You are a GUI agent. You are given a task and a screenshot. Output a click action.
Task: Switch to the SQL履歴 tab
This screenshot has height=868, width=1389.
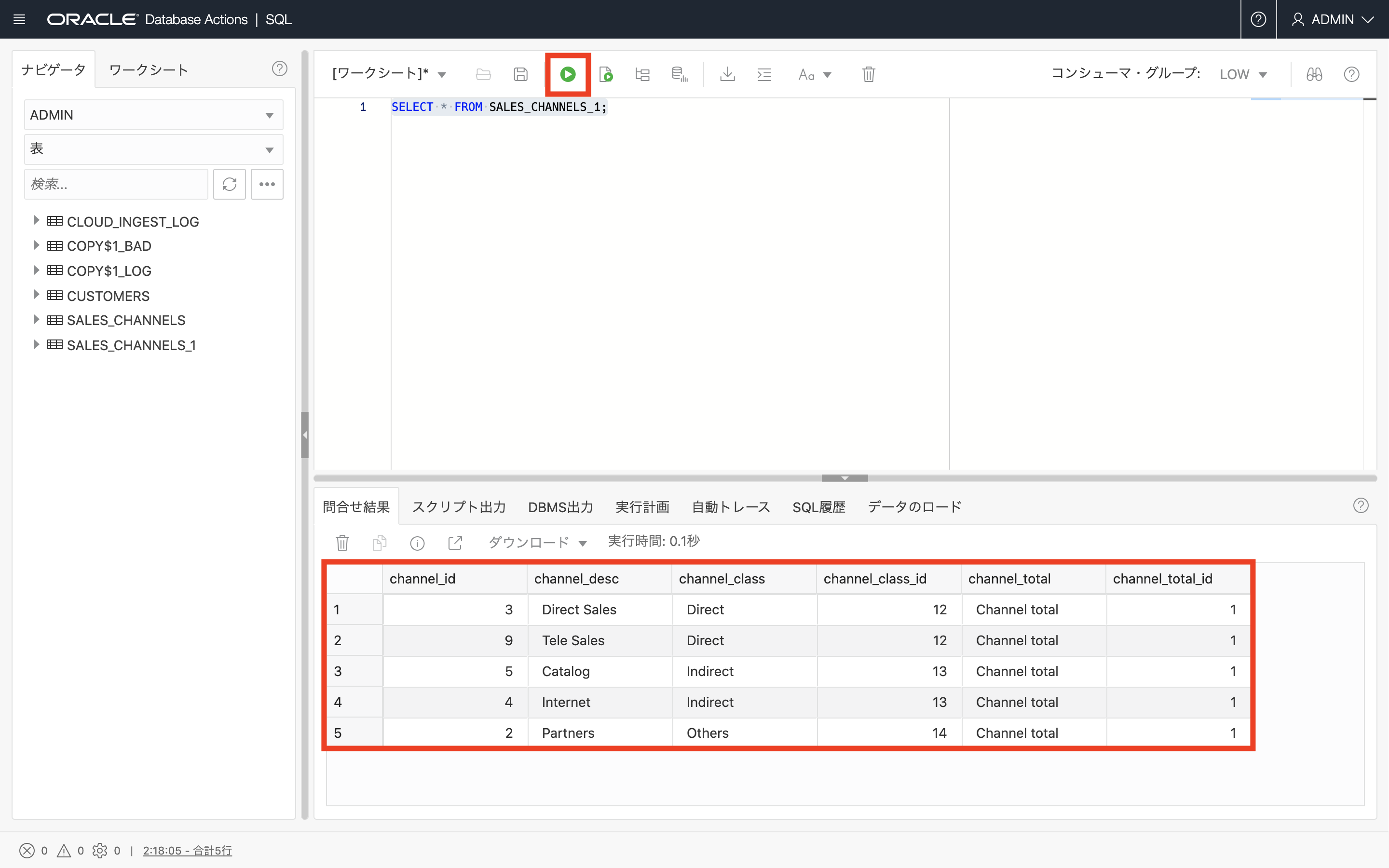pos(818,506)
